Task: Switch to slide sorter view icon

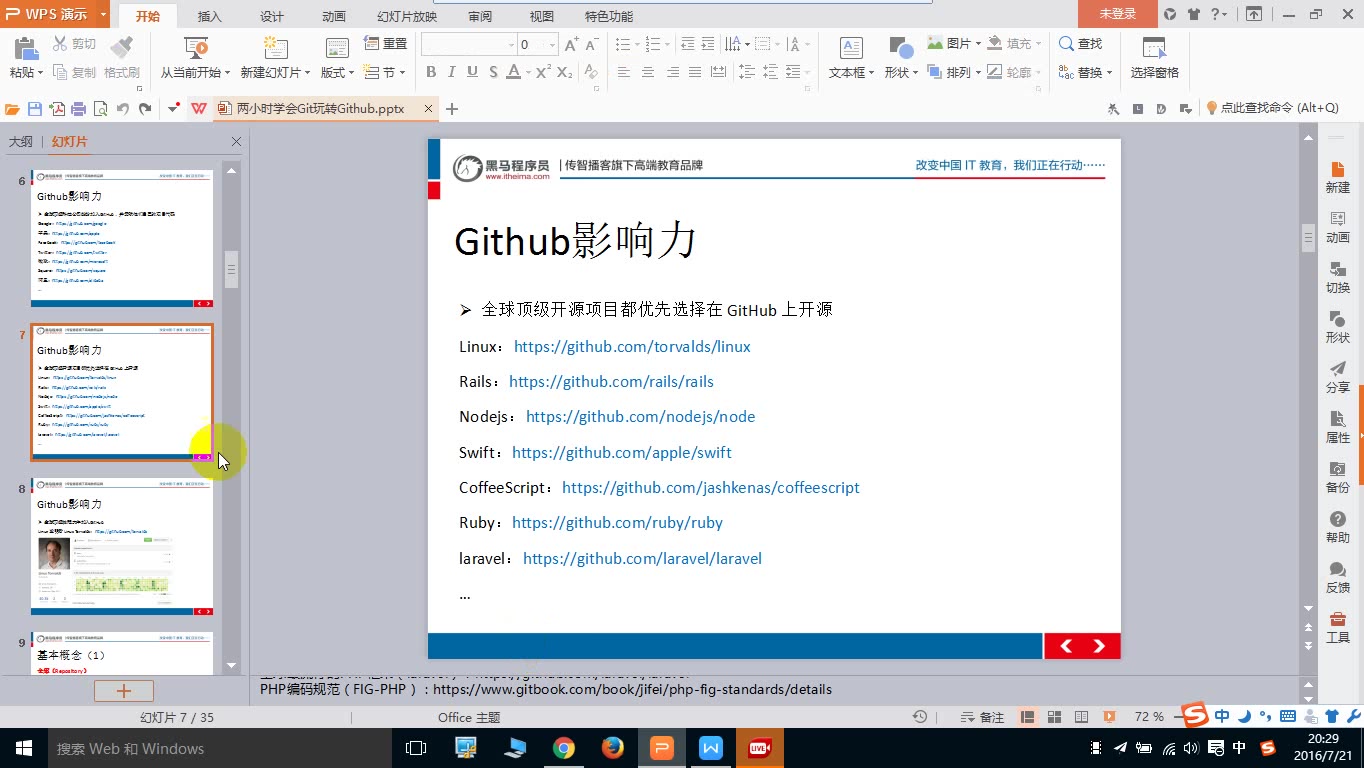Action: click(1054, 717)
